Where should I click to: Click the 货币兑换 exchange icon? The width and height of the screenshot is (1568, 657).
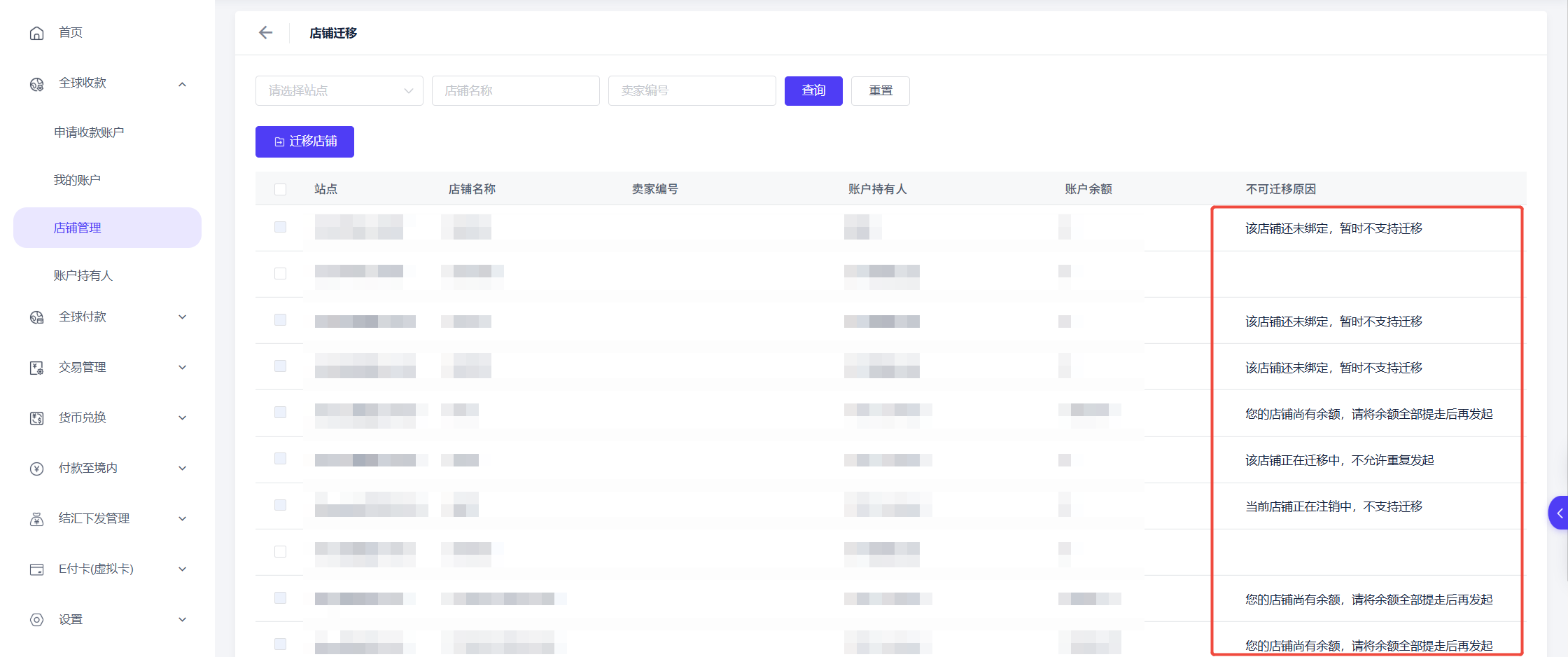(x=37, y=418)
